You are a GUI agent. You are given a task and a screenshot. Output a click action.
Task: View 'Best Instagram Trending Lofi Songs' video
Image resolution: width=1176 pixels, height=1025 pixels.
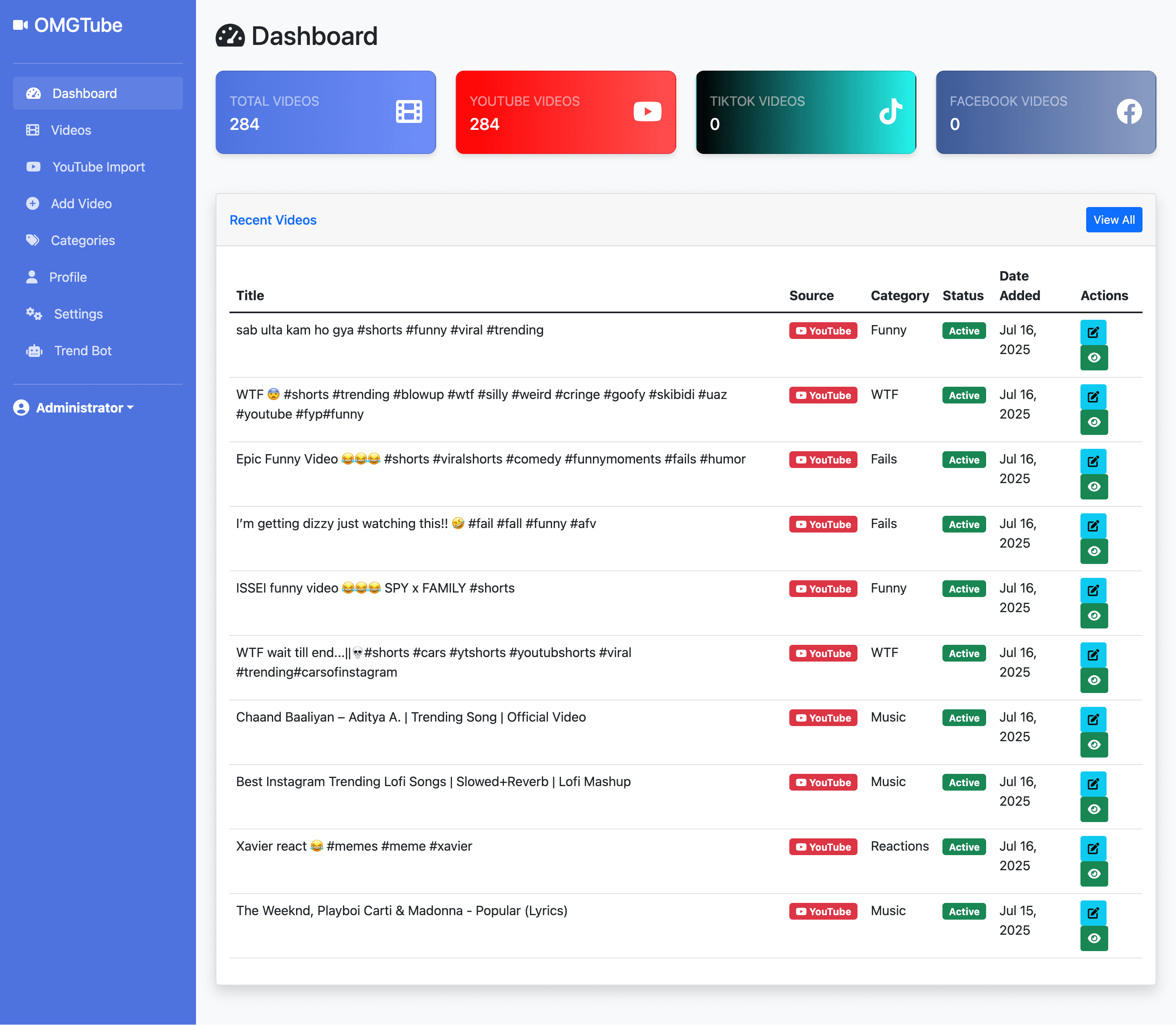1094,810
